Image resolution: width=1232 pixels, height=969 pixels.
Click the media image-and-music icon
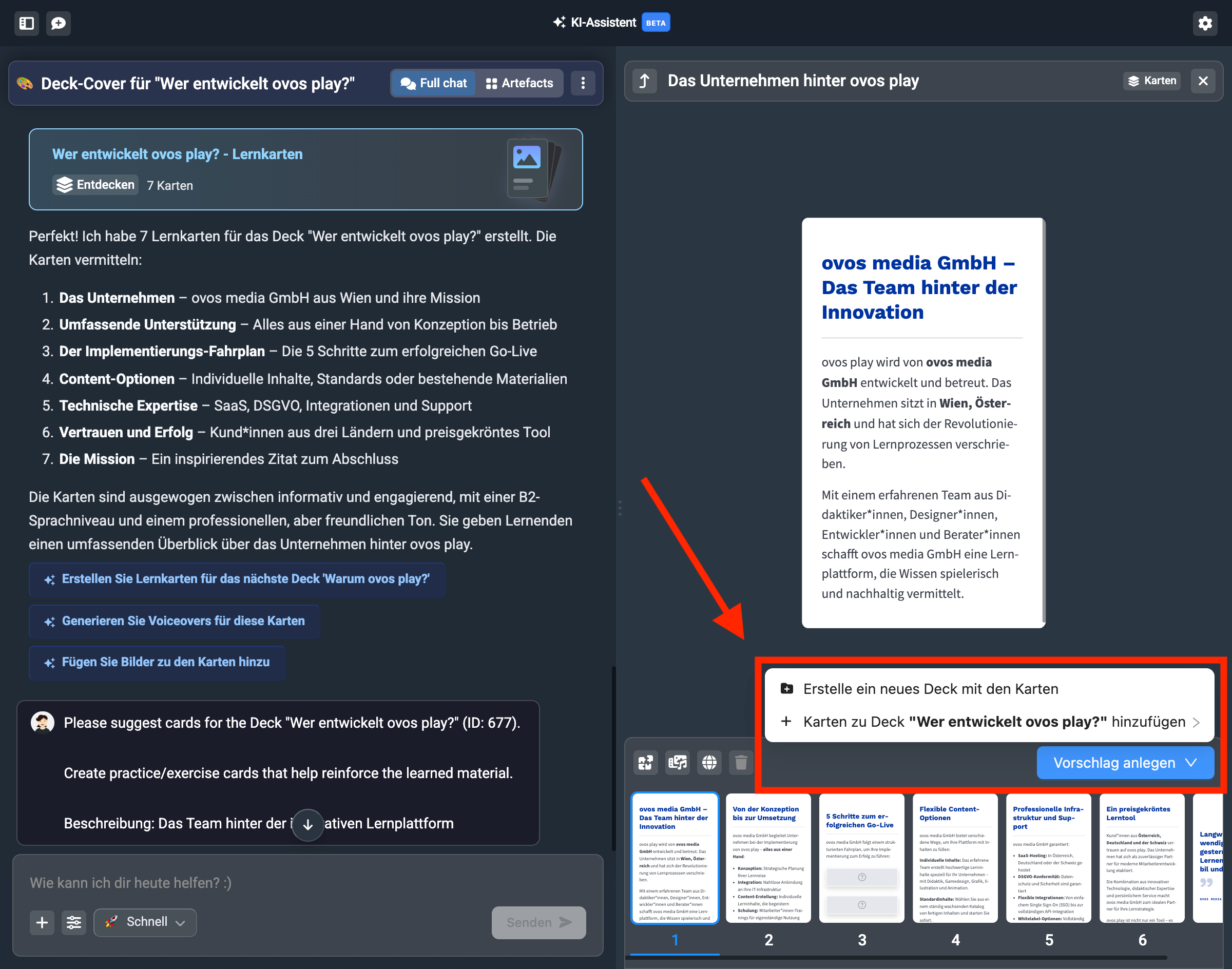pyautogui.click(x=678, y=763)
